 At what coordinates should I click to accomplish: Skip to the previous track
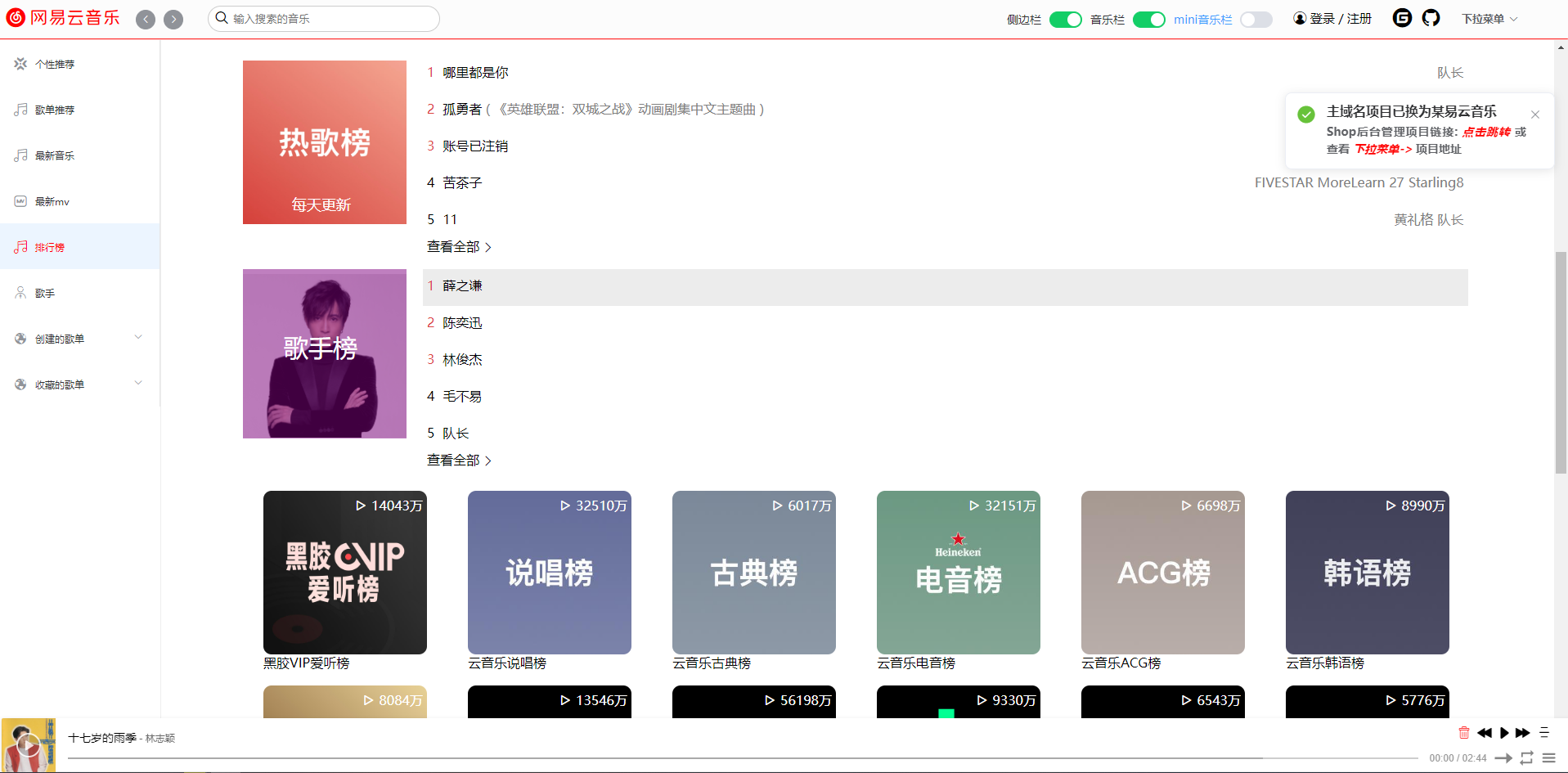1484,733
